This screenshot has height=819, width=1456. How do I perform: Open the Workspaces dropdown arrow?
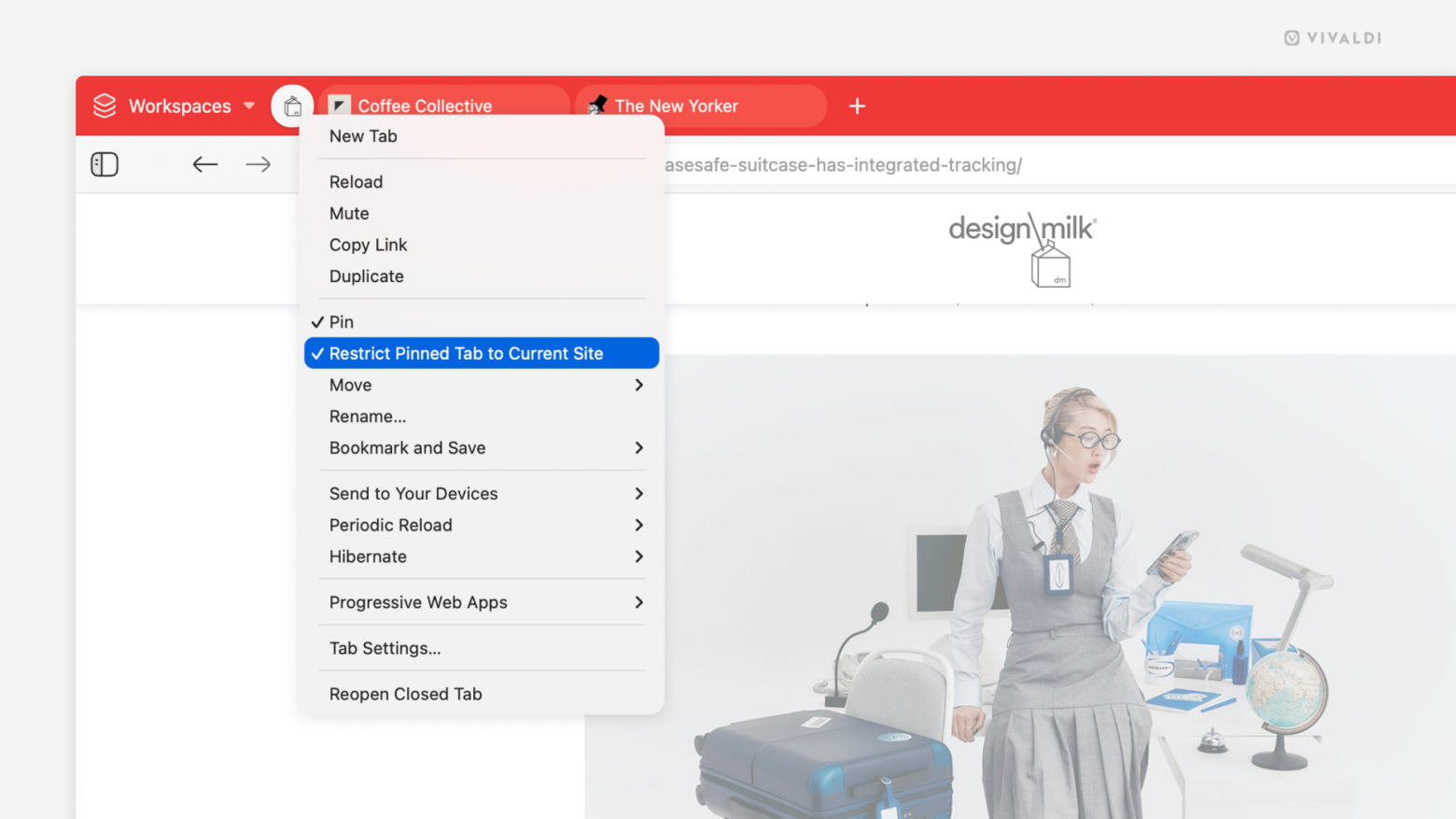click(248, 106)
